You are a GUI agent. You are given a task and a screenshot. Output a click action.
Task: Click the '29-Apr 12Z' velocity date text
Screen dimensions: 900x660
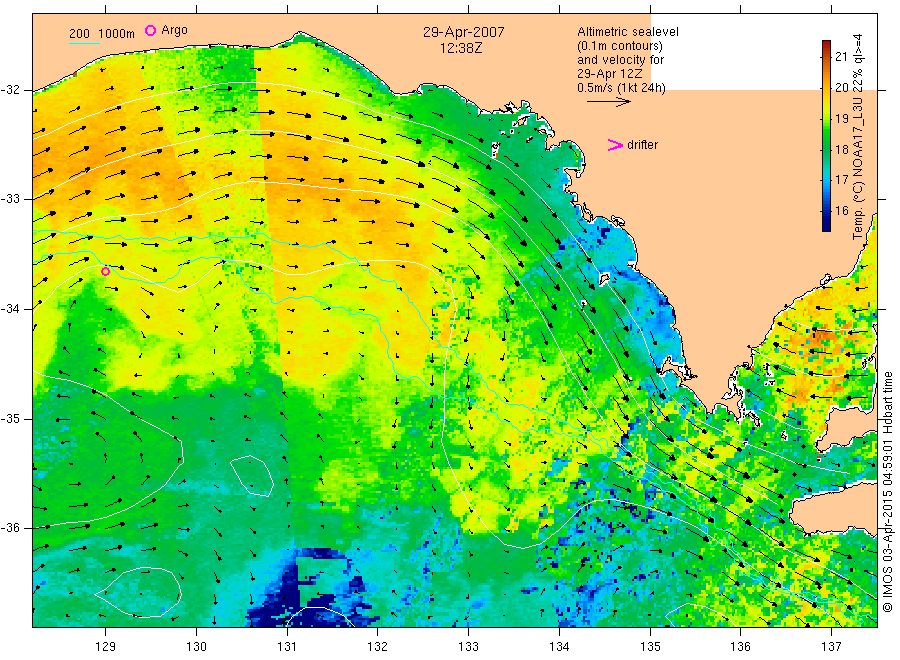tap(610, 74)
